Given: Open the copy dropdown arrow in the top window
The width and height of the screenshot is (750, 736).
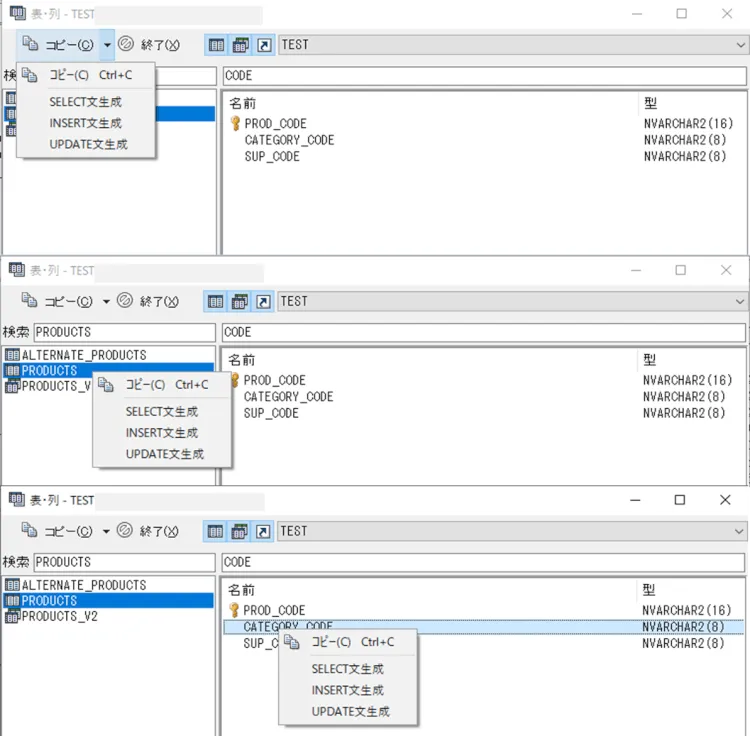Looking at the screenshot, I should [107, 45].
